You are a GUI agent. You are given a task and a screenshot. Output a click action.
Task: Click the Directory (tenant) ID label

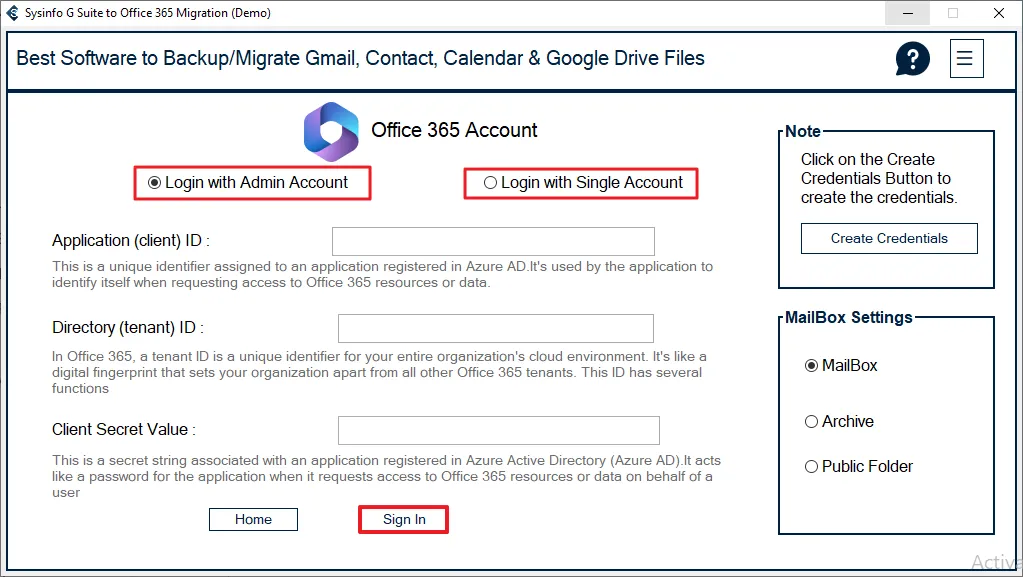click(128, 328)
